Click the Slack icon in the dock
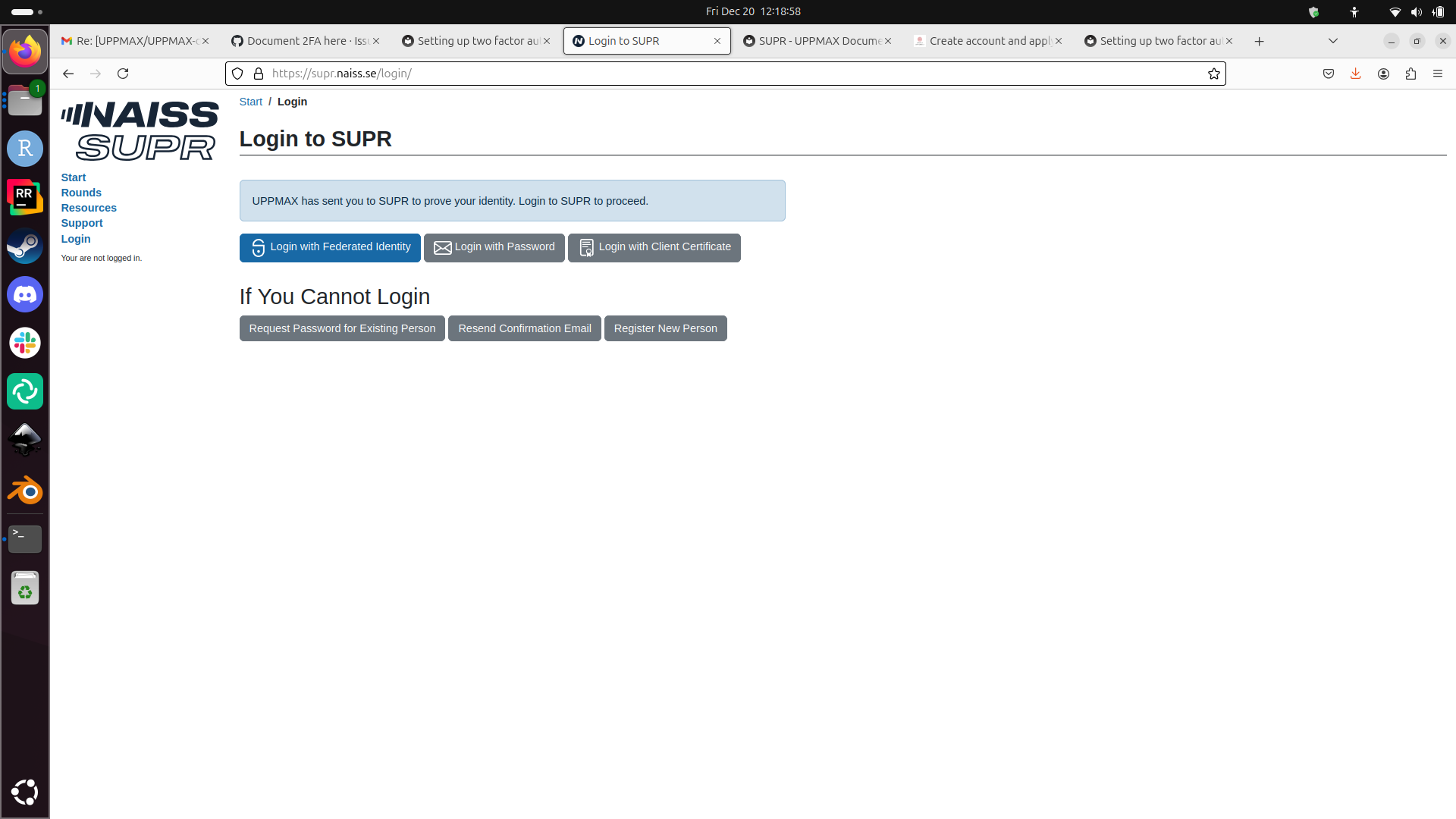Image resolution: width=1456 pixels, height=819 pixels. tap(25, 343)
